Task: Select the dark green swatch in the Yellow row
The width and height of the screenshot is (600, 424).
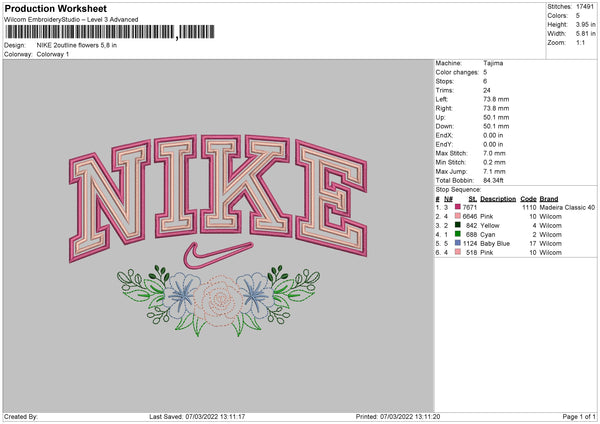Action: (x=457, y=225)
